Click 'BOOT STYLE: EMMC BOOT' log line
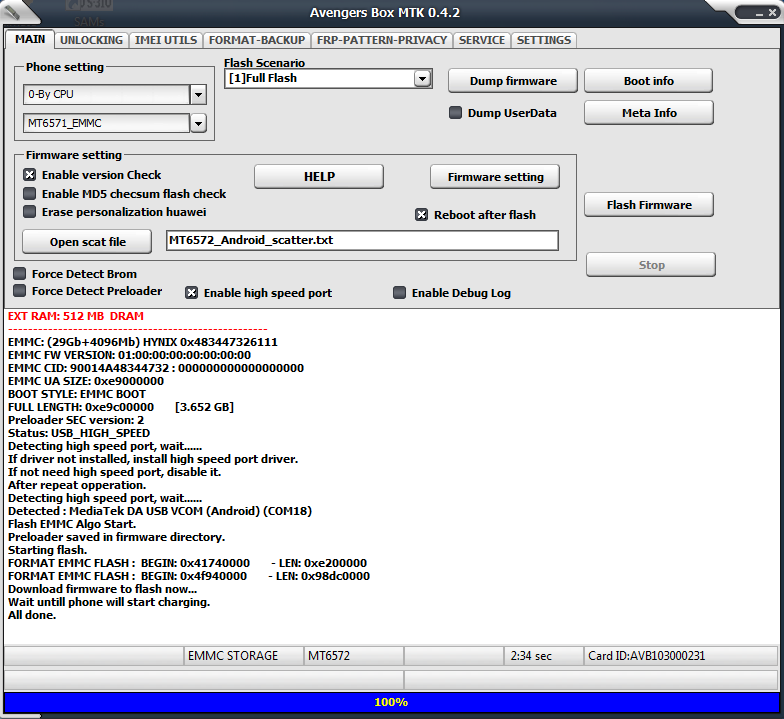The height and width of the screenshot is (719, 784). [77, 394]
